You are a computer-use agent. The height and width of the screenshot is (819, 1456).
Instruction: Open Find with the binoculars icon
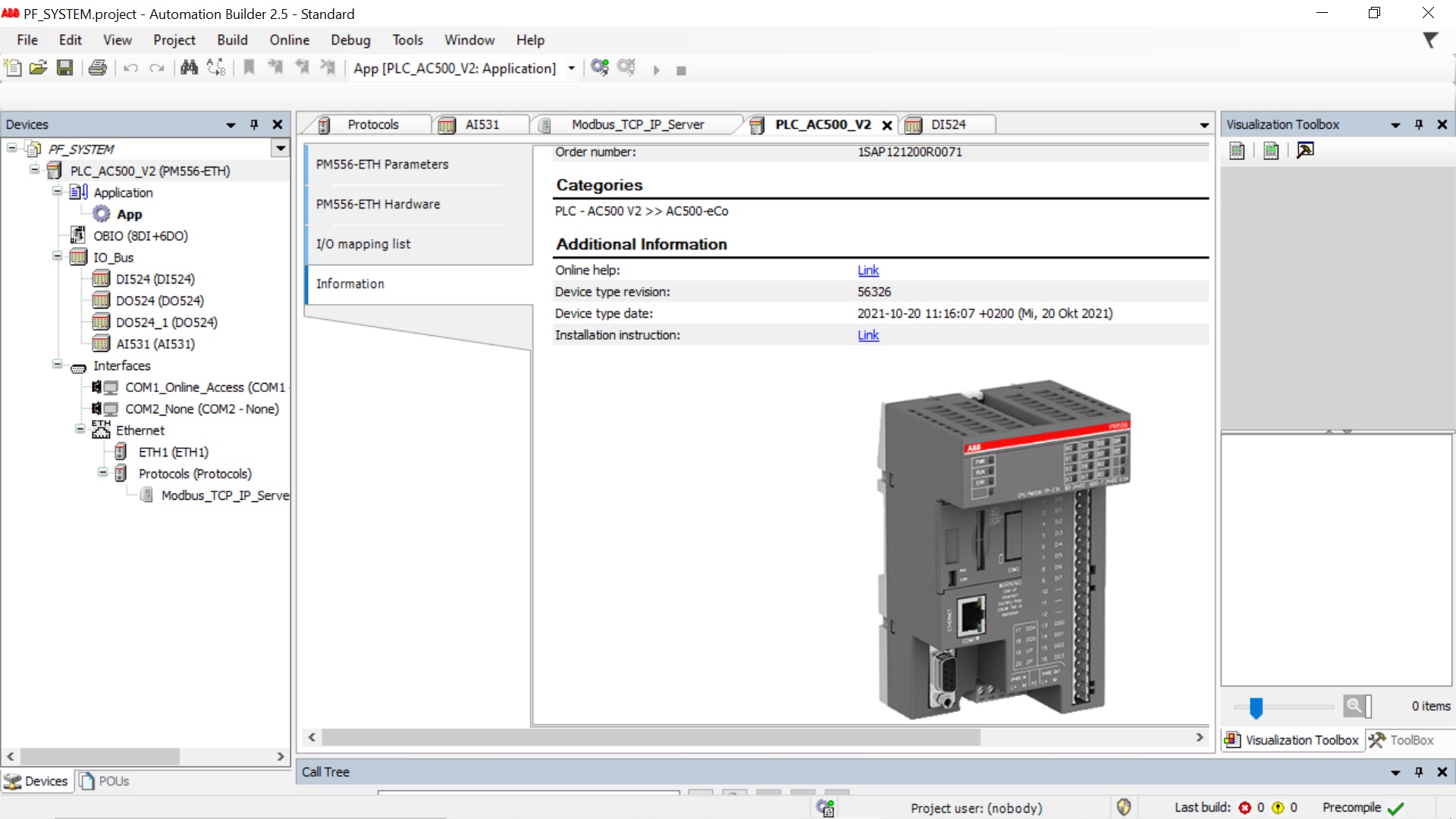(x=189, y=68)
